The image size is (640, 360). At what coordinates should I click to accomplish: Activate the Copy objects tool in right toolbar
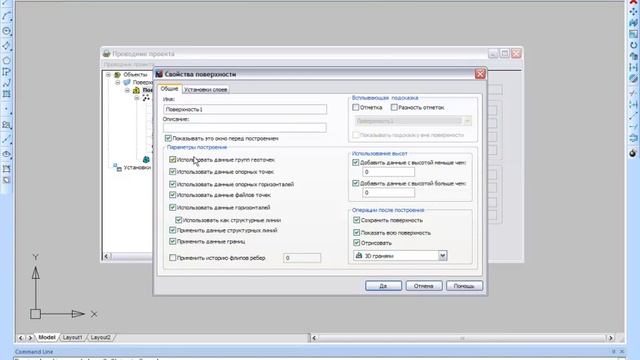coord(633,56)
